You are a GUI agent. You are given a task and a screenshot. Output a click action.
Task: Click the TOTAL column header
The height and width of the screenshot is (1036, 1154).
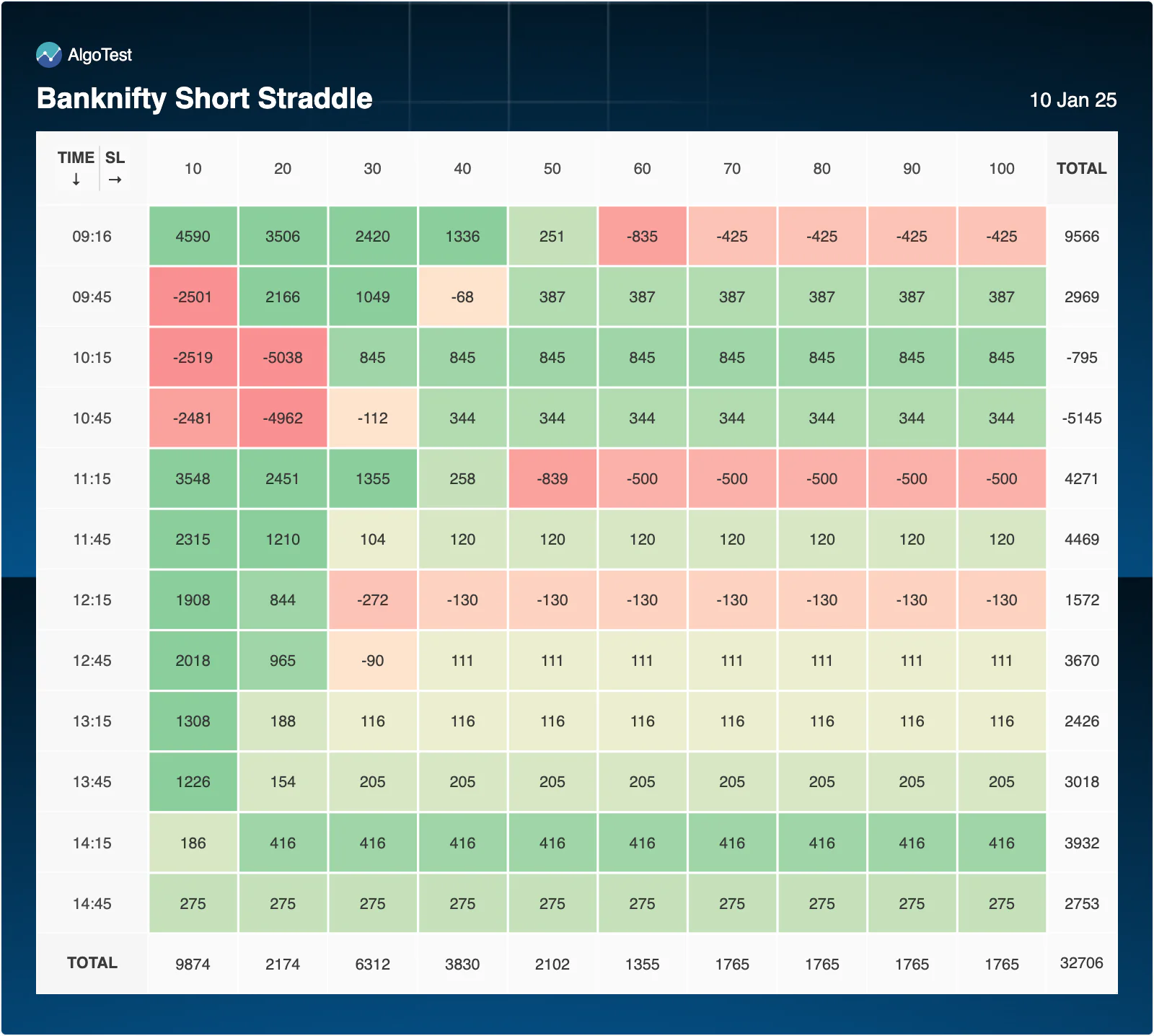pyautogui.click(x=1081, y=169)
